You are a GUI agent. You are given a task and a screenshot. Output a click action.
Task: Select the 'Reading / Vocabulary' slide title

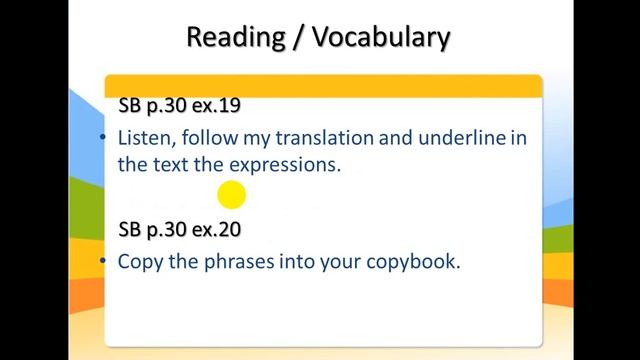tap(318, 38)
